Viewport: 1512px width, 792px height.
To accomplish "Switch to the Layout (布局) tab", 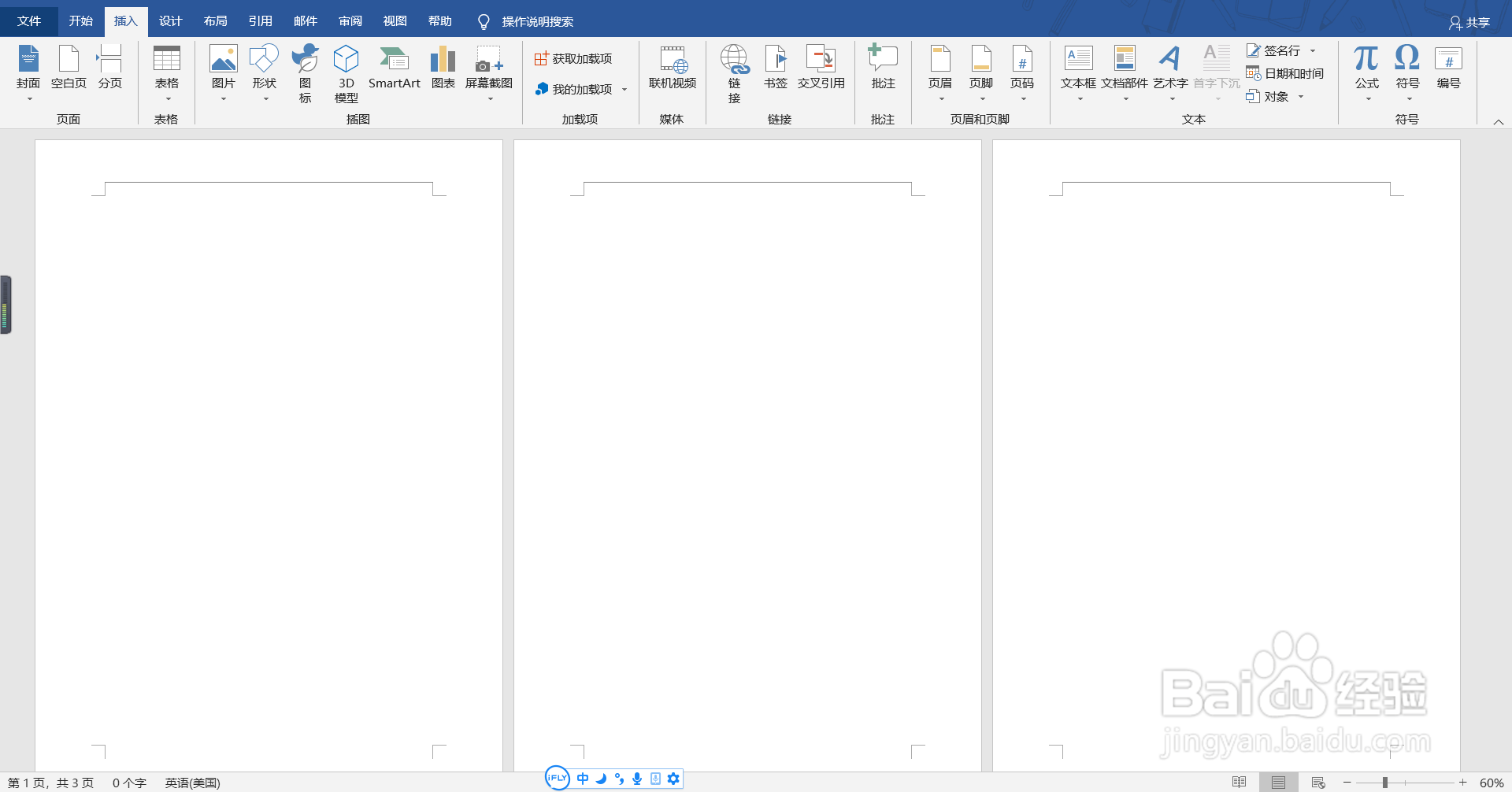I will [x=215, y=21].
